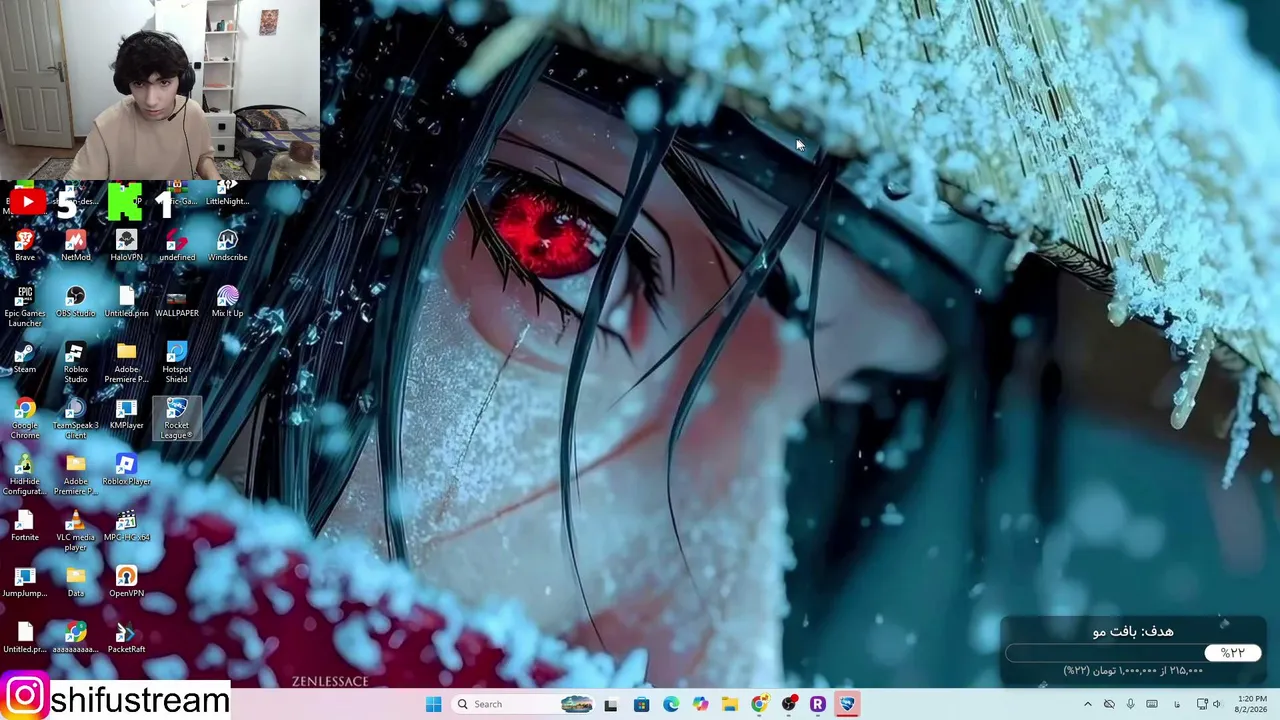The image size is (1280, 720).
Task: Select the Steam desktop shortcut
Action: pyautogui.click(x=25, y=358)
